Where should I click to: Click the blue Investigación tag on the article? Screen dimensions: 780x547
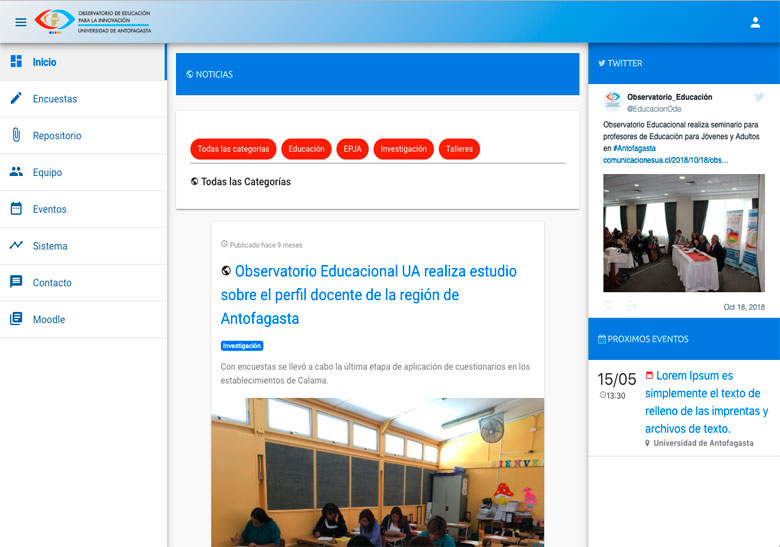click(242, 346)
